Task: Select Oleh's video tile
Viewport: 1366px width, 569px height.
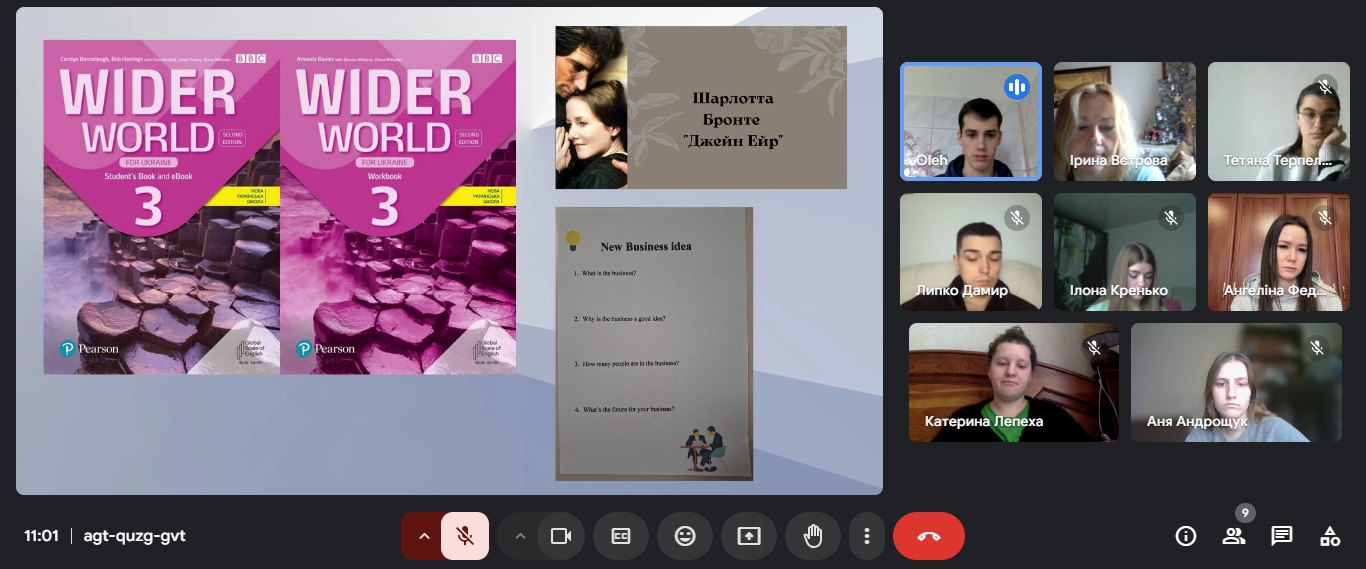Action: tap(971, 121)
